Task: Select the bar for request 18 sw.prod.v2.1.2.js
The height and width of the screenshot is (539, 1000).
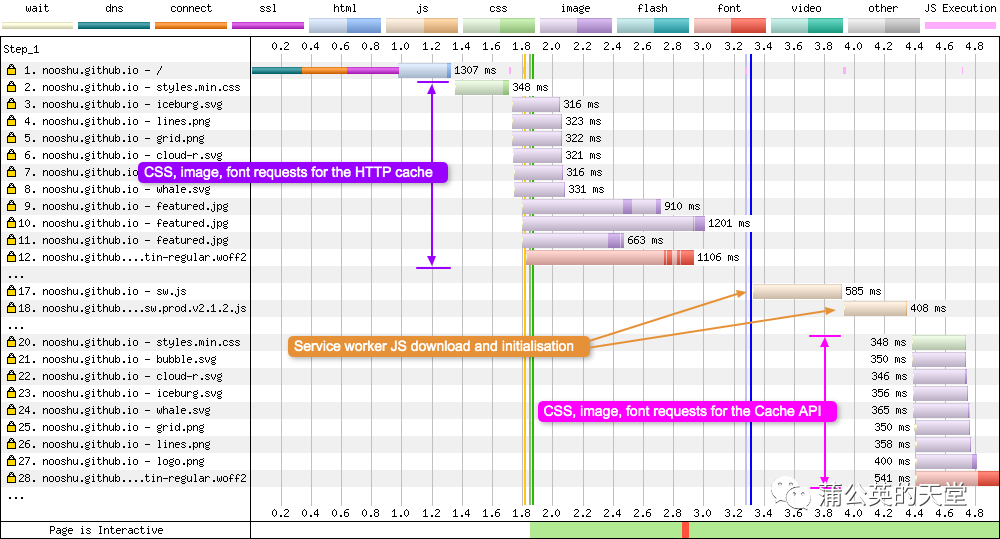Action: (x=875, y=309)
